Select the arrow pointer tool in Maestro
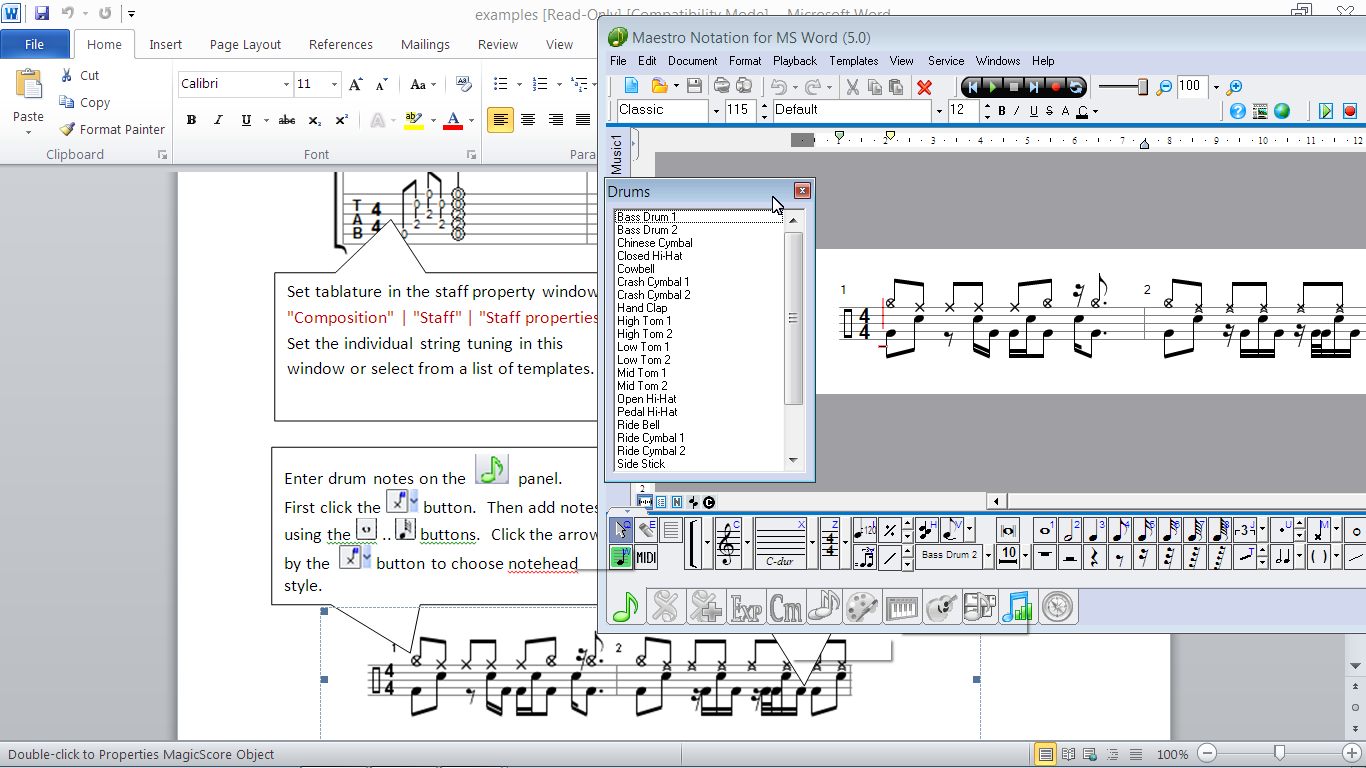This screenshot has width=1366, height=768. (x=620, y=529)
